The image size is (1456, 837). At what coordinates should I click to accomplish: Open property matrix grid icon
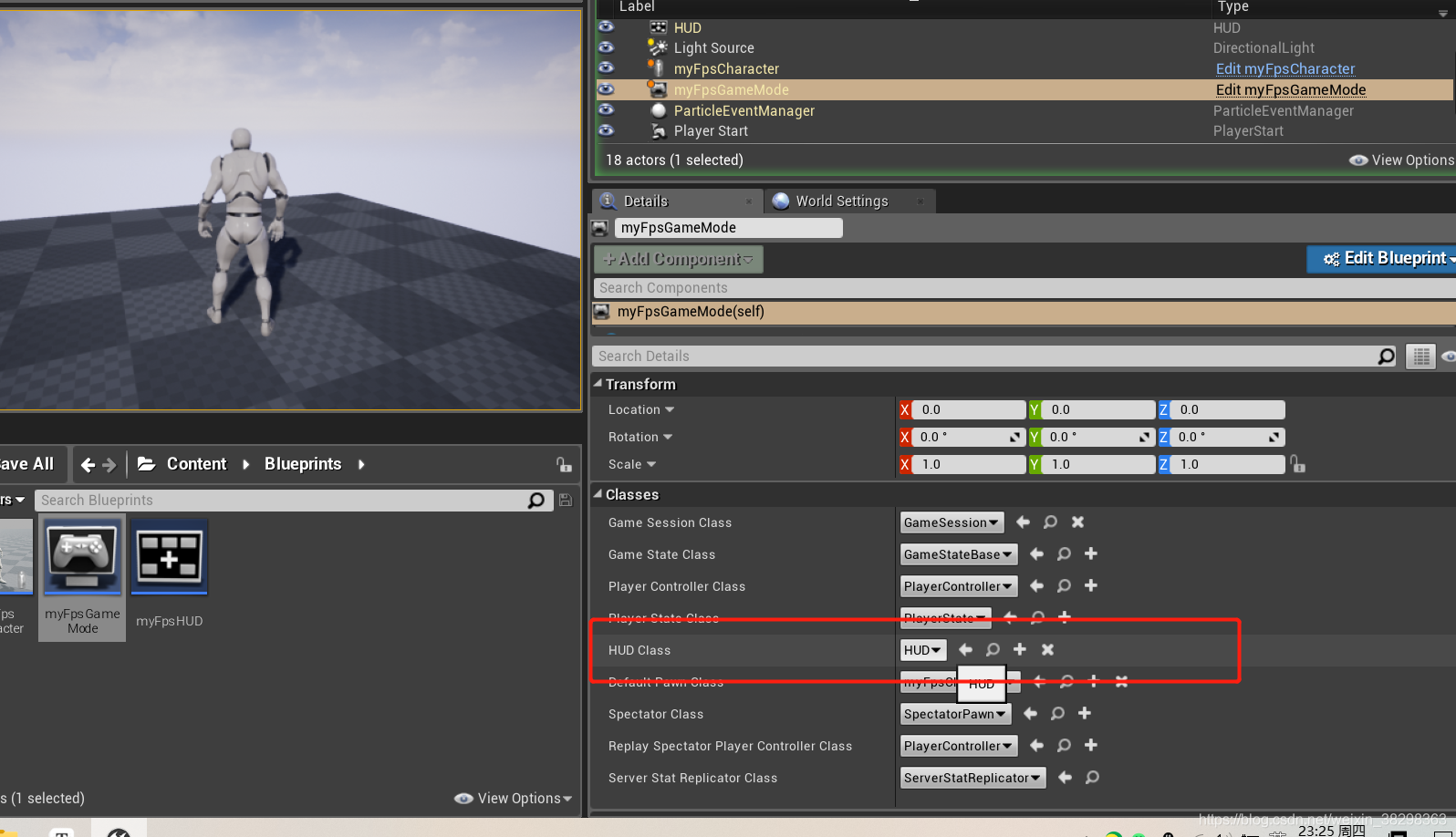click(1420, 356)
